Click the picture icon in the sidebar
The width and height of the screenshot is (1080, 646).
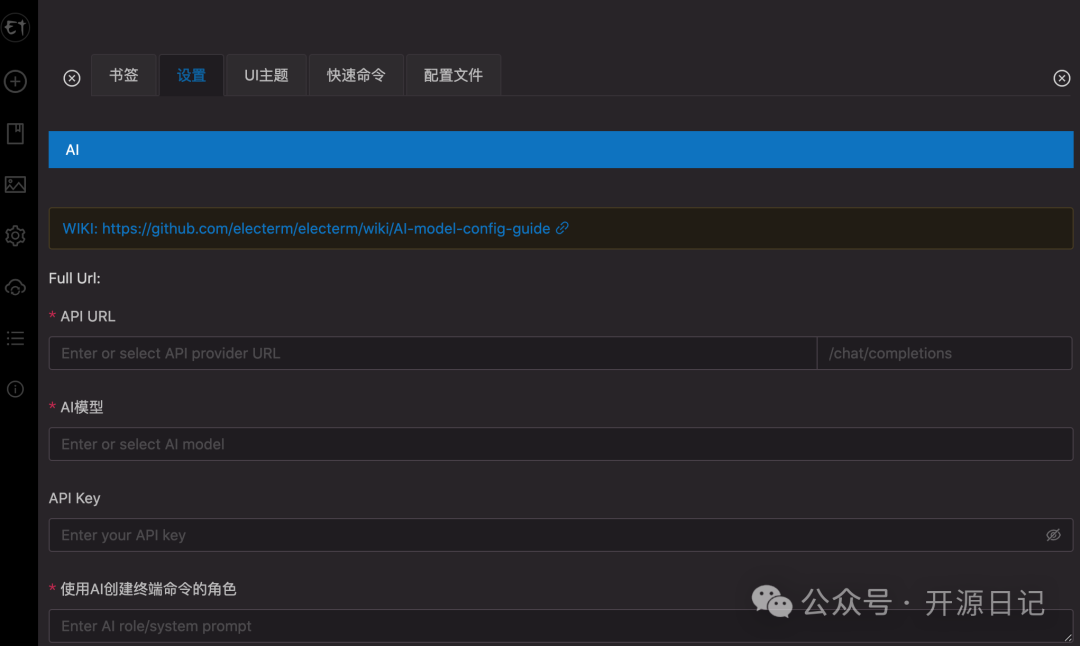(x=15, y=185)
